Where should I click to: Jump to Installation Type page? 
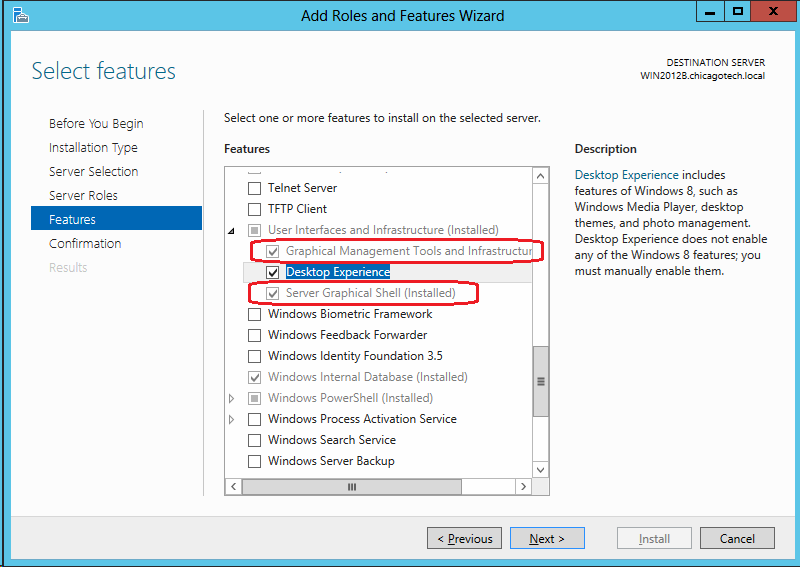click(93, 147)
